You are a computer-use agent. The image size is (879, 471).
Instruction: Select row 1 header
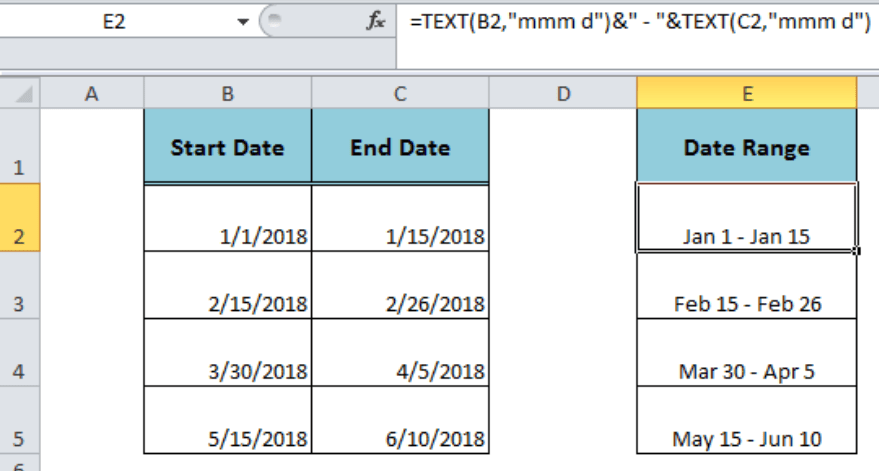[x=19, y=146]
